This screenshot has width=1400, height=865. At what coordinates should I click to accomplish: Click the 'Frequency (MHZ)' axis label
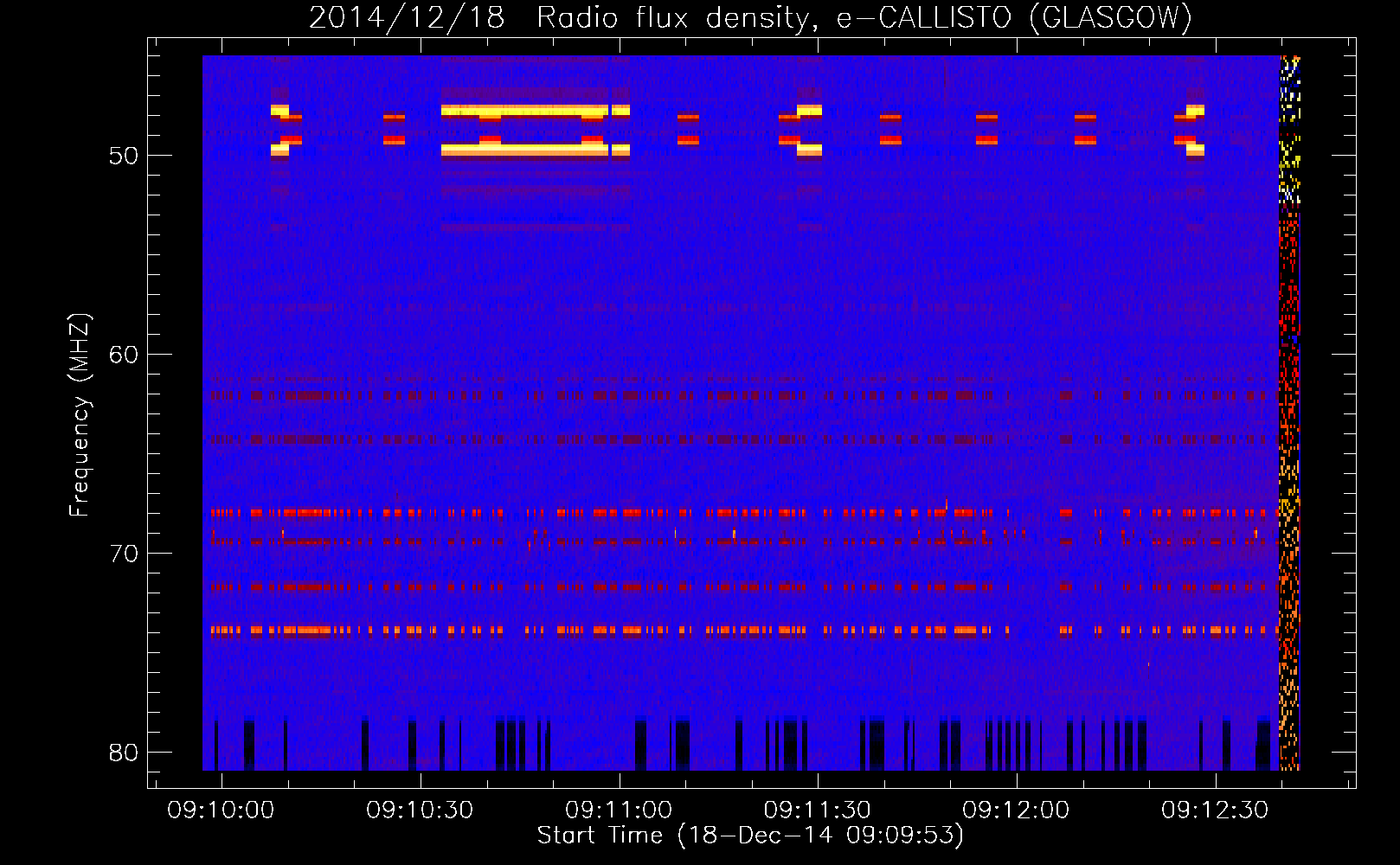[x=80, y=415]
